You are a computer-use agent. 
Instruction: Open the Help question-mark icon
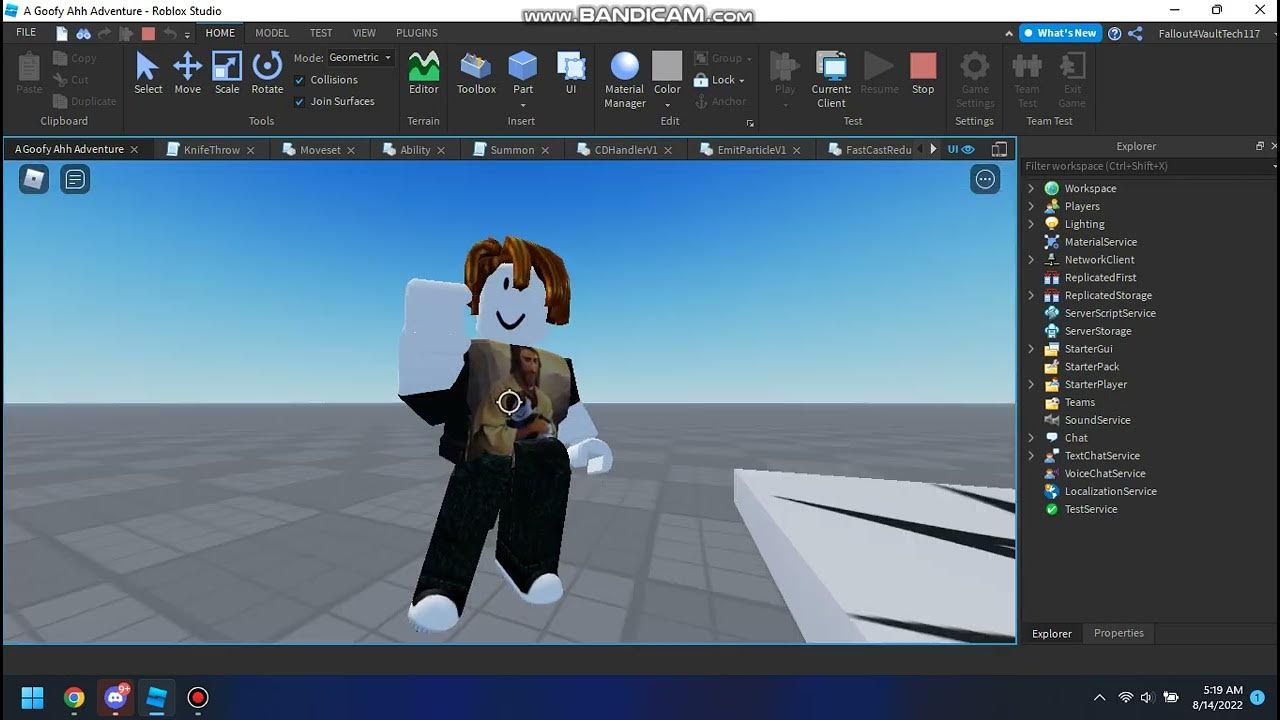(x=1115, y=33)
